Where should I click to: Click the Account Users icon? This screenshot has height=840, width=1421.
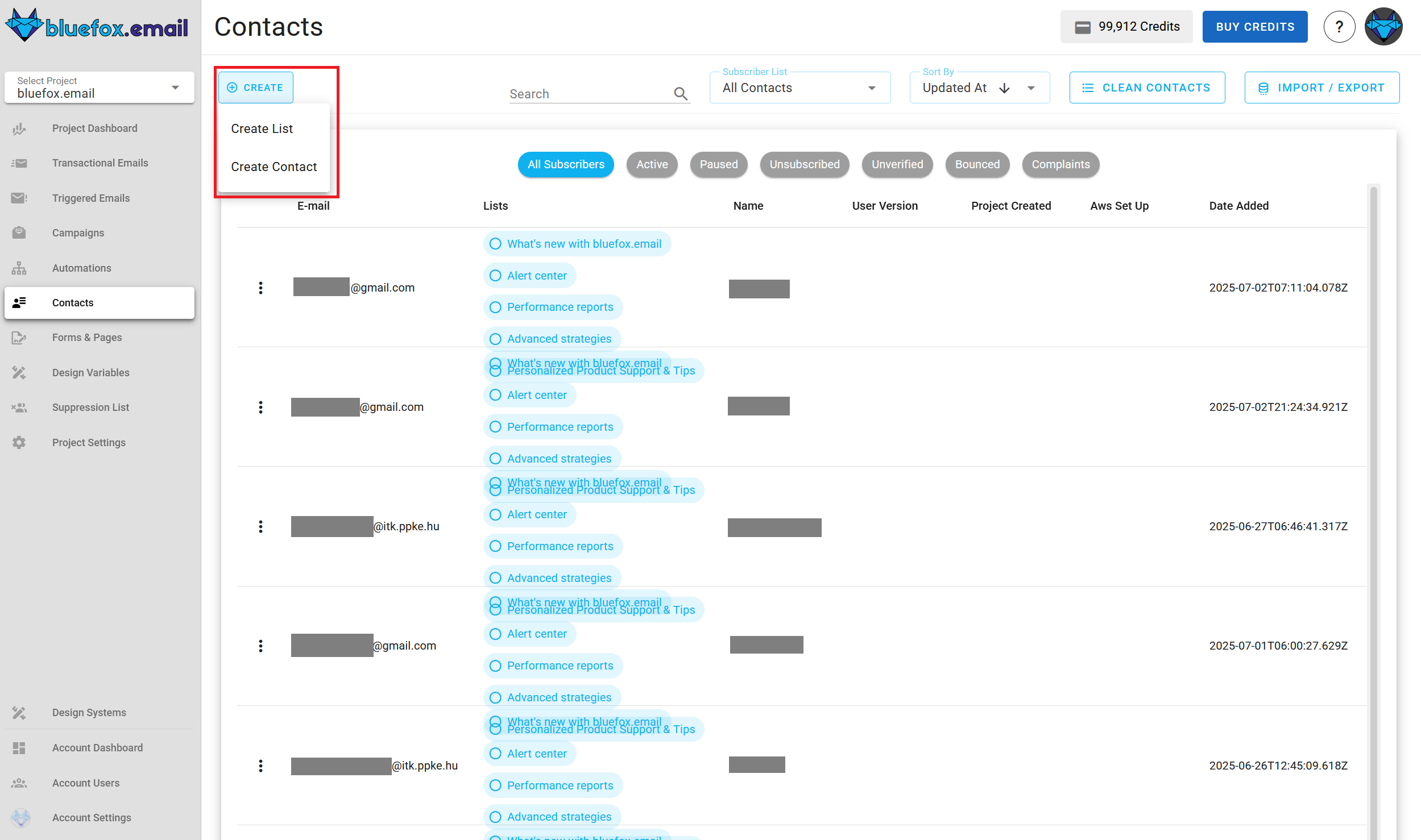point(19,783)
